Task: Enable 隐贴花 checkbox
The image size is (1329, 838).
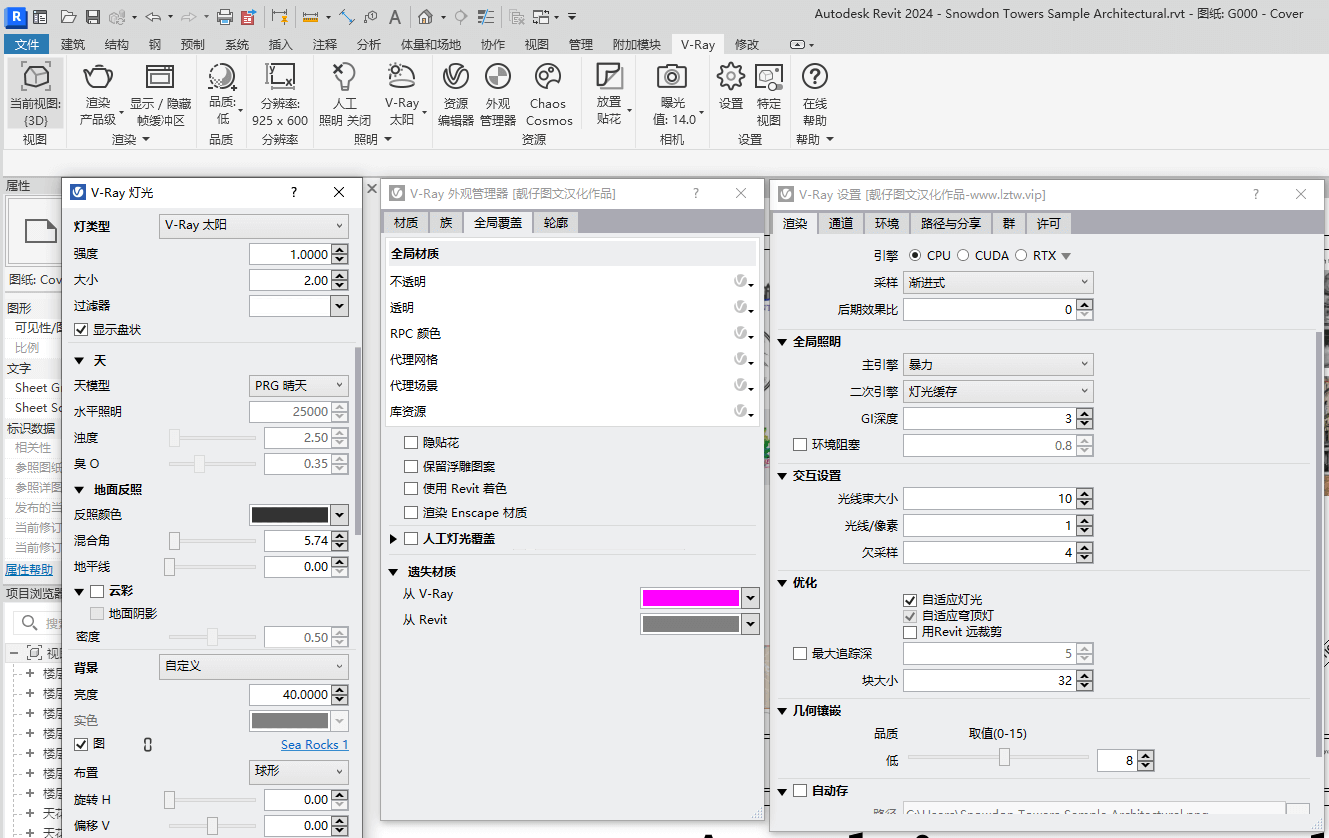Action: [x=411, y=442]
